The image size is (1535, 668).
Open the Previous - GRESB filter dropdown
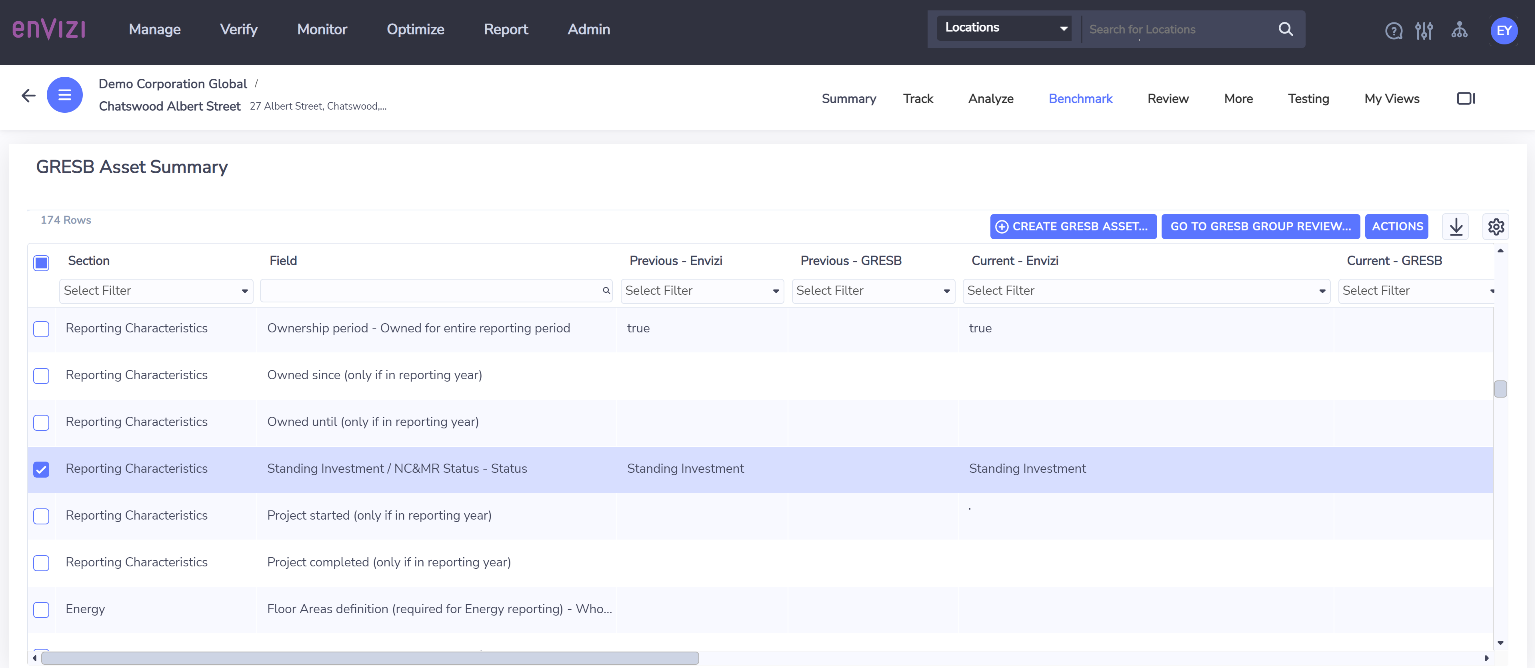tap(874, 291)
